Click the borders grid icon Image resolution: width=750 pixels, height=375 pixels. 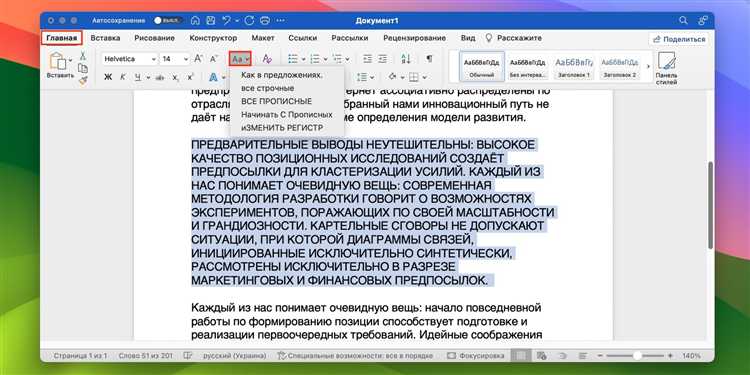coord(414,77)
